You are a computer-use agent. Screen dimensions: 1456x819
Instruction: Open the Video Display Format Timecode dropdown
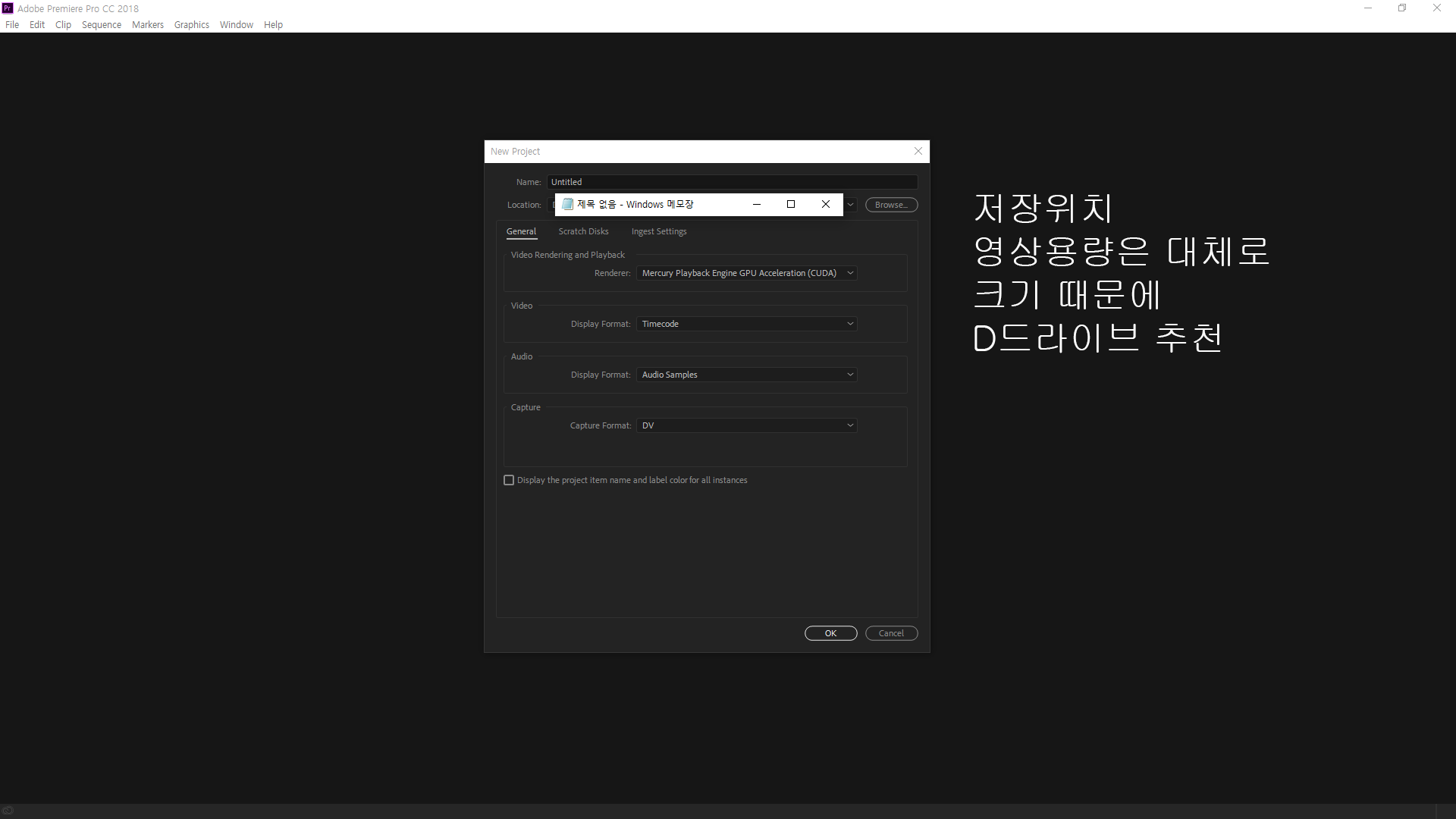(x=746, y=324)
